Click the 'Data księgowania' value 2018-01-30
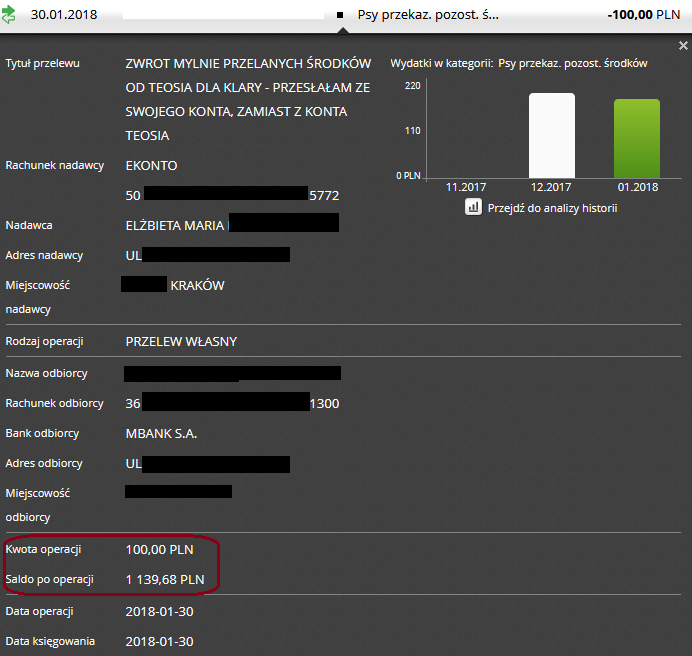The width and height of the screenshot is (692, 656). pos(159,641)
